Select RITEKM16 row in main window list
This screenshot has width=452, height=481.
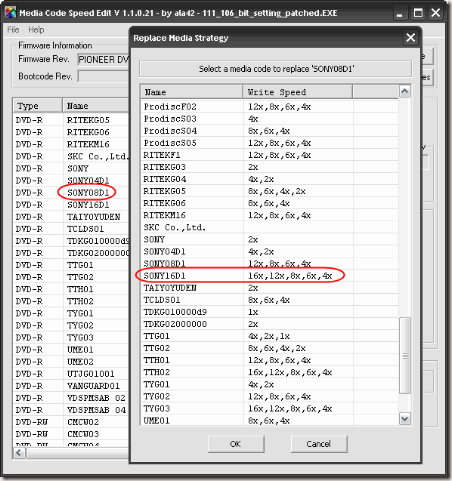(x=71, y=144)
